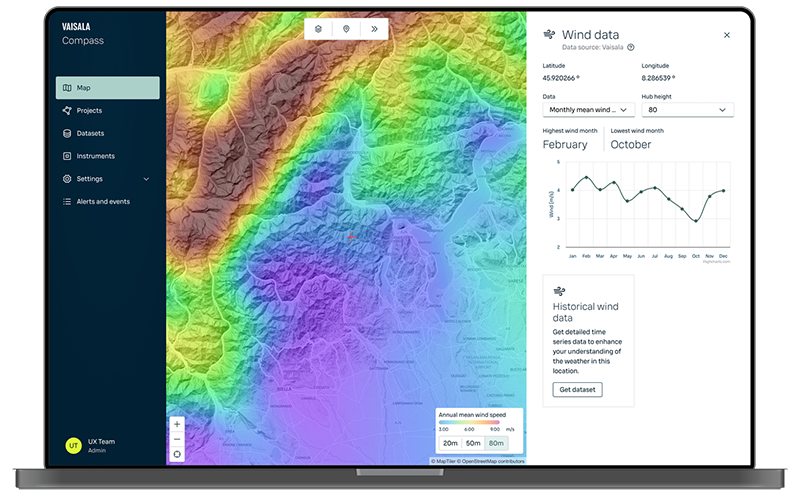Click the Datasets database icon
The image size is (800, 498).
[x=67, y=133]
